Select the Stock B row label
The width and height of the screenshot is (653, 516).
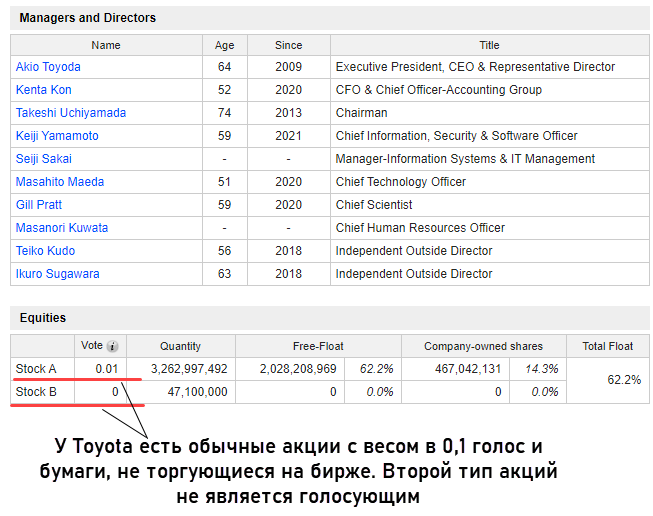coord(36,392)
